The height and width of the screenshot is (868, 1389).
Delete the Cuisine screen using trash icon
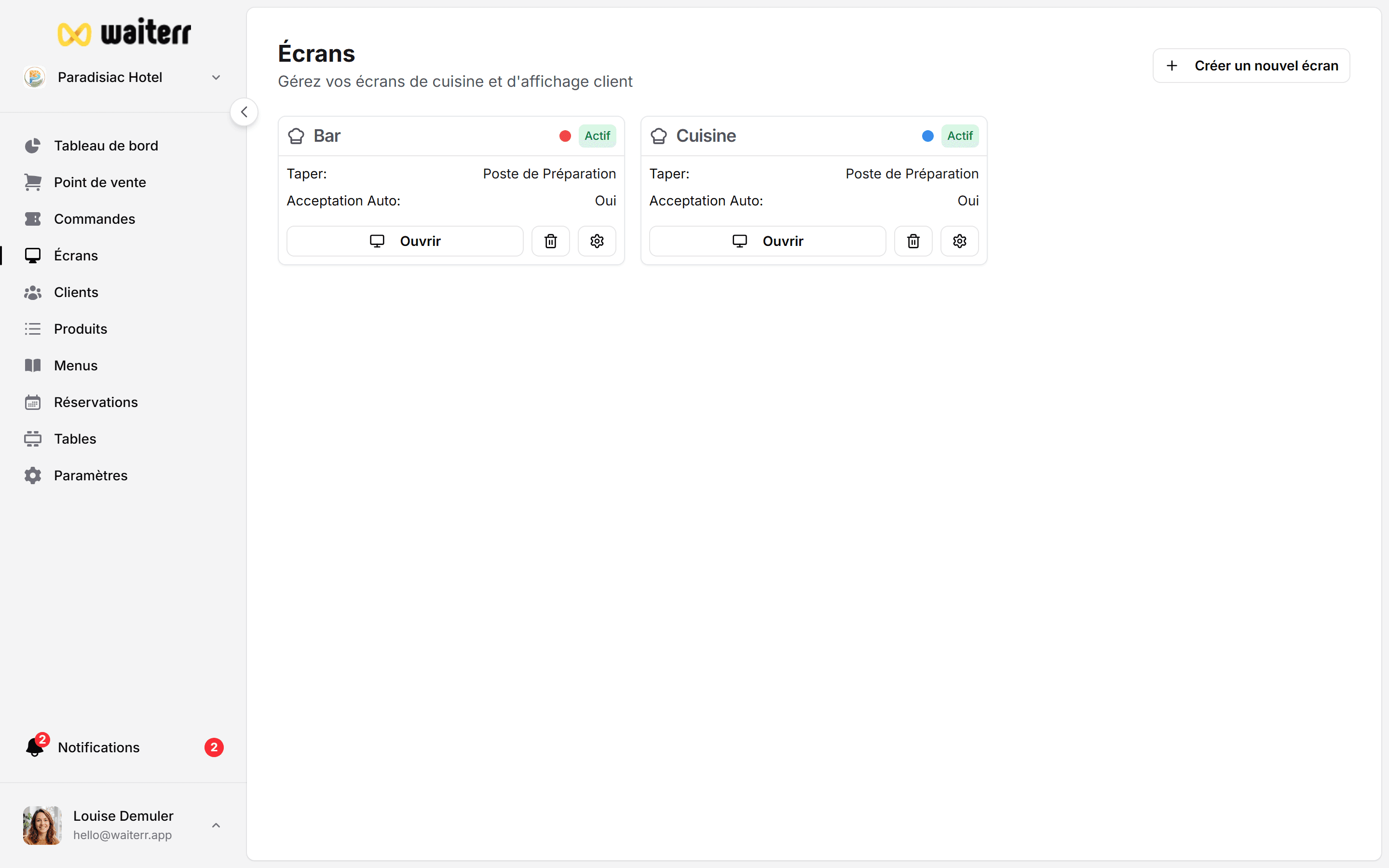[x=914, y=241]
